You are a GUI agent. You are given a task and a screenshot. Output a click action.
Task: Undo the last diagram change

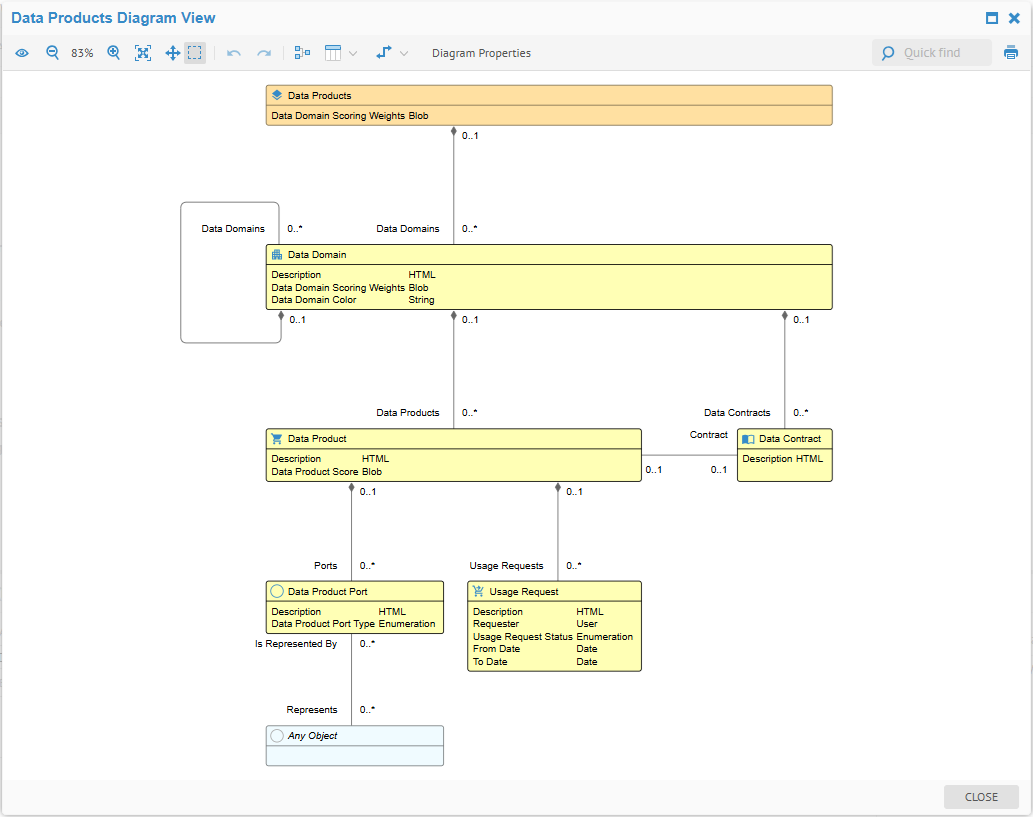point(234,53)
